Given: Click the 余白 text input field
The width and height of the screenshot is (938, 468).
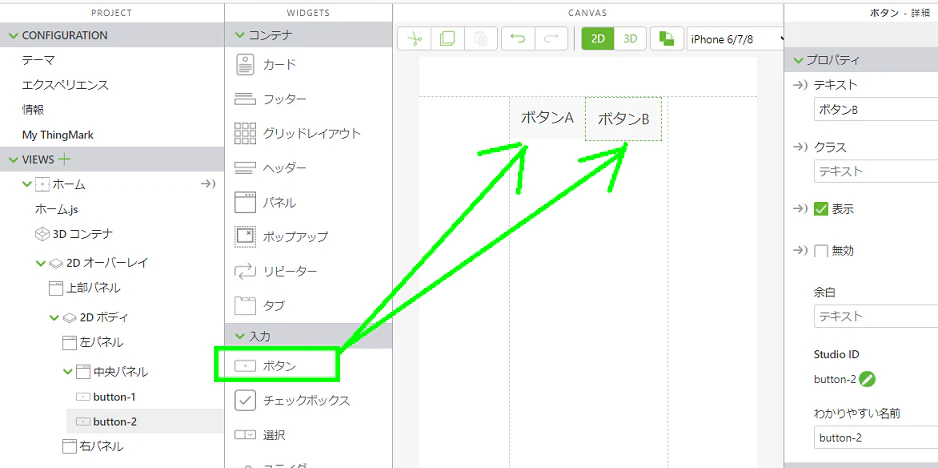Looking at the screenshot, I should pyautogui.click(x=876, y=316).
